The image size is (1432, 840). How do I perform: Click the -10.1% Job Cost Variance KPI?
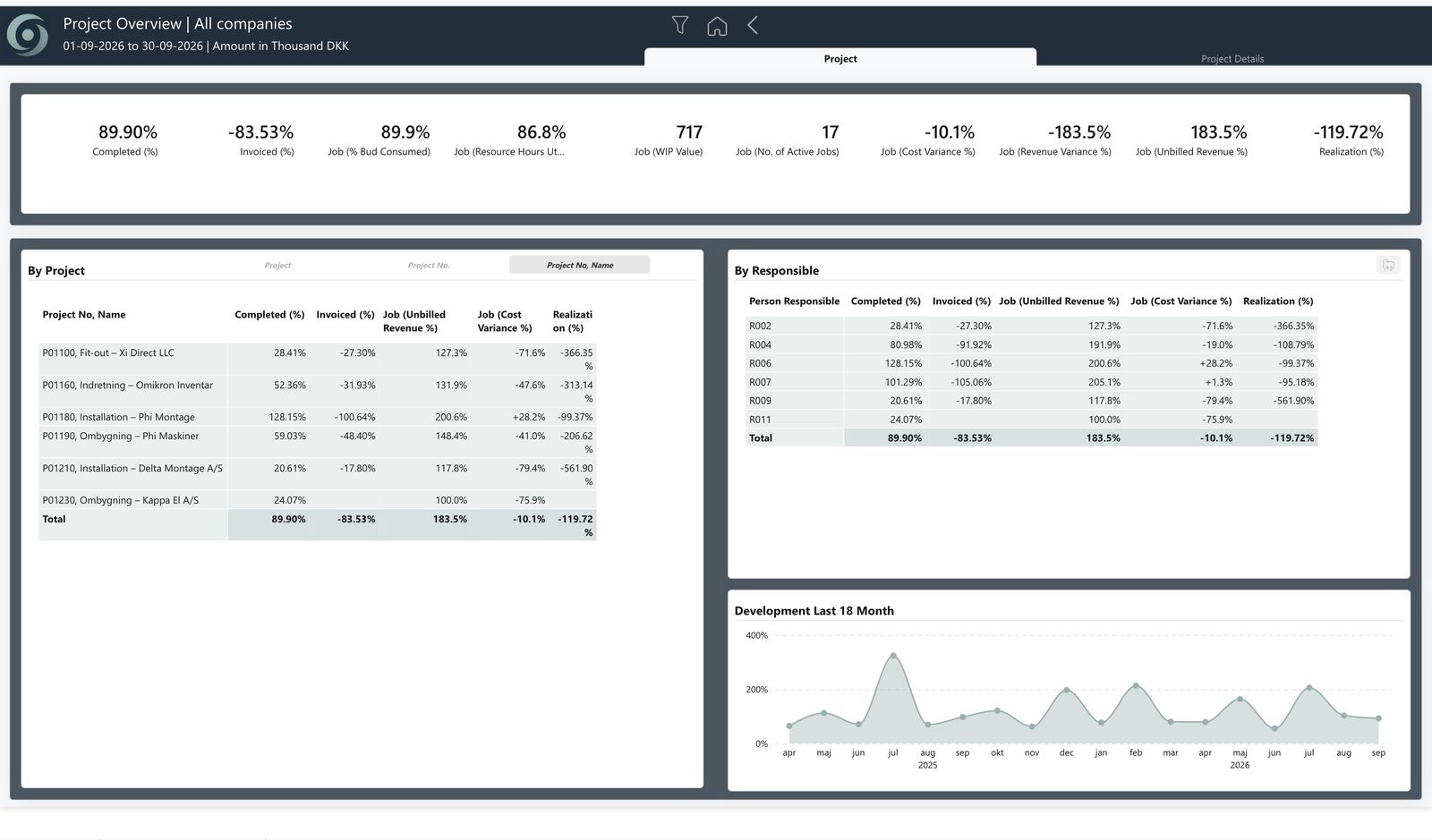[929, 140]
